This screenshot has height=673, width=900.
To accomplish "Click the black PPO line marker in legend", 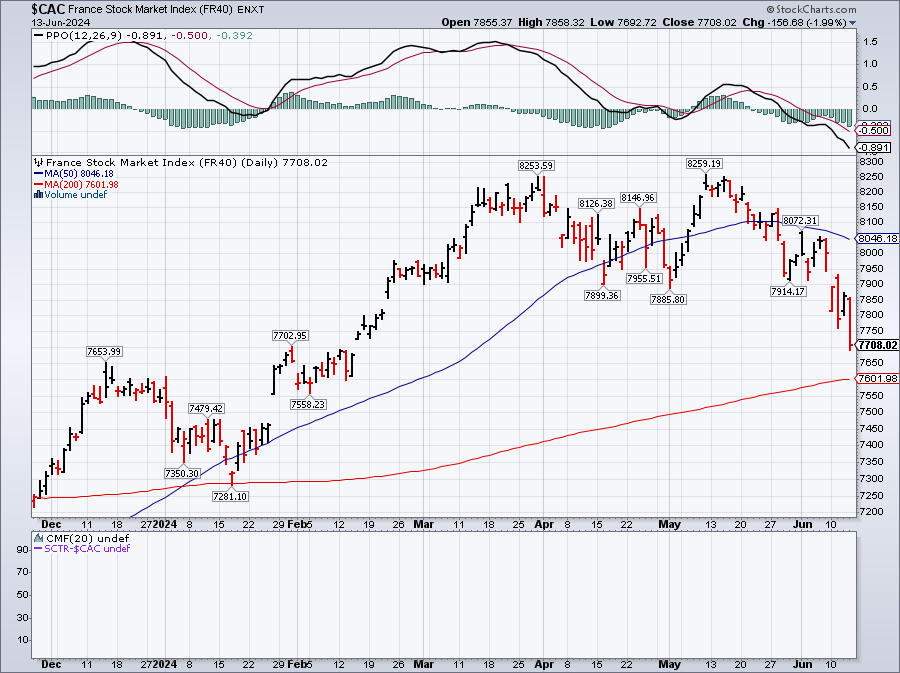I will click(37, 35).
